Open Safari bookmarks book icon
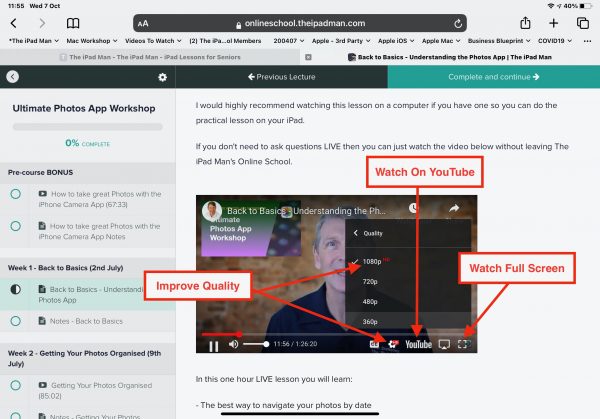600x419 pixels. point(73,23)
